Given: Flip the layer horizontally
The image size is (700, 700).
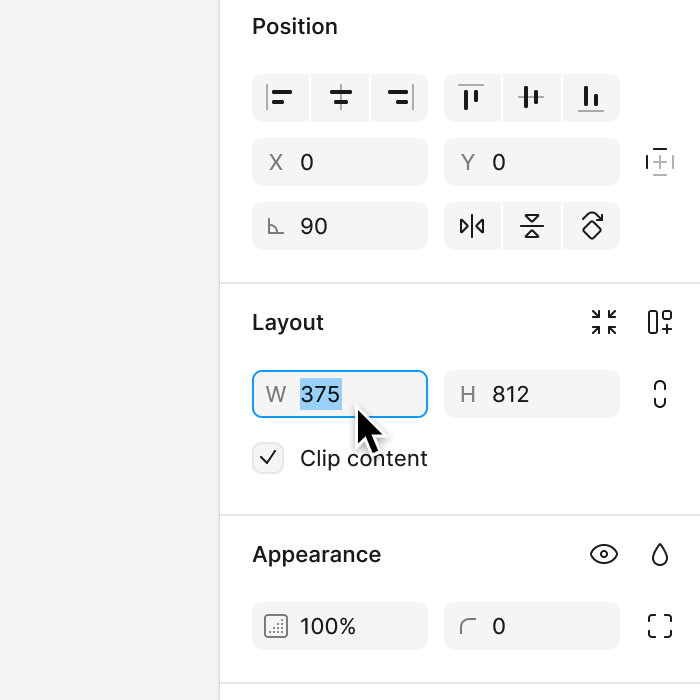Looking at the screenshot, I should point(472,226).
